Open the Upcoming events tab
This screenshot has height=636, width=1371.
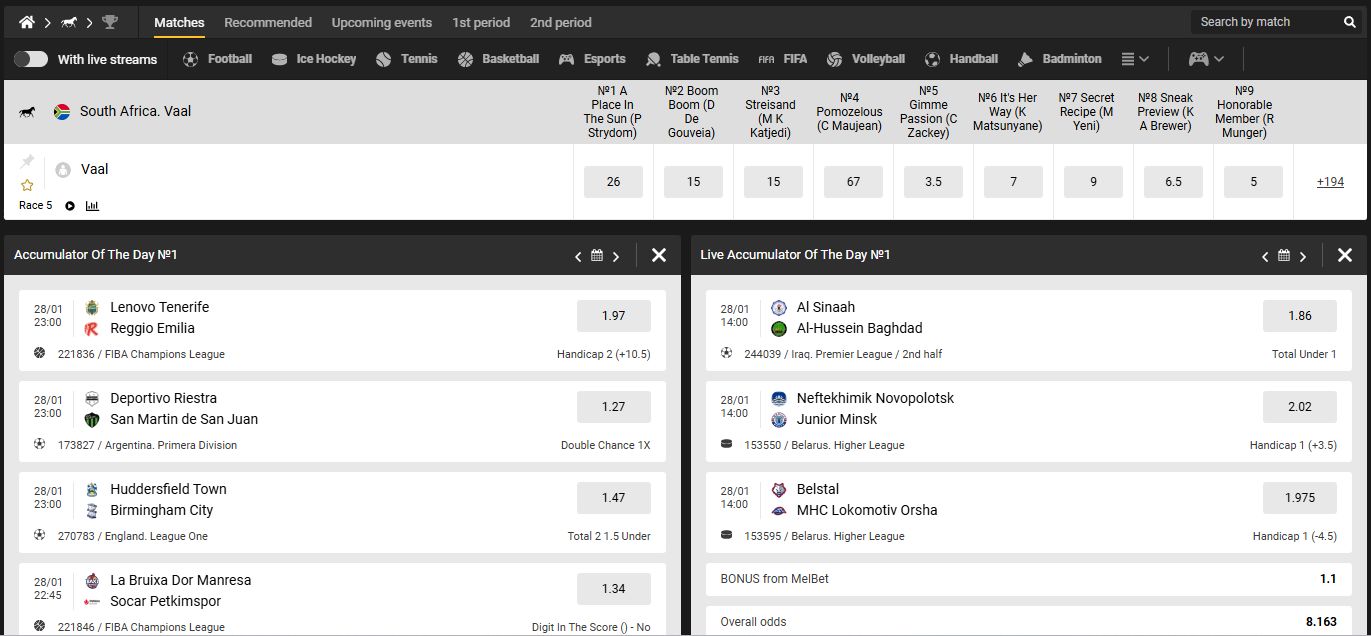[383, 21]
